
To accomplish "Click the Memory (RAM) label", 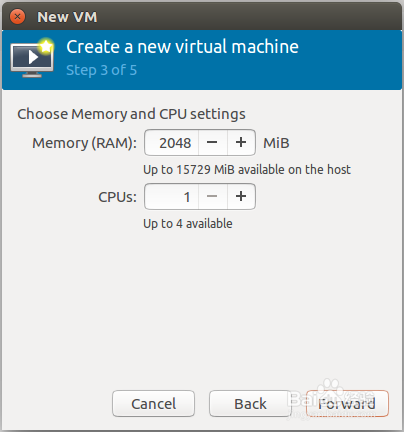I will click(x=84, y=143).
